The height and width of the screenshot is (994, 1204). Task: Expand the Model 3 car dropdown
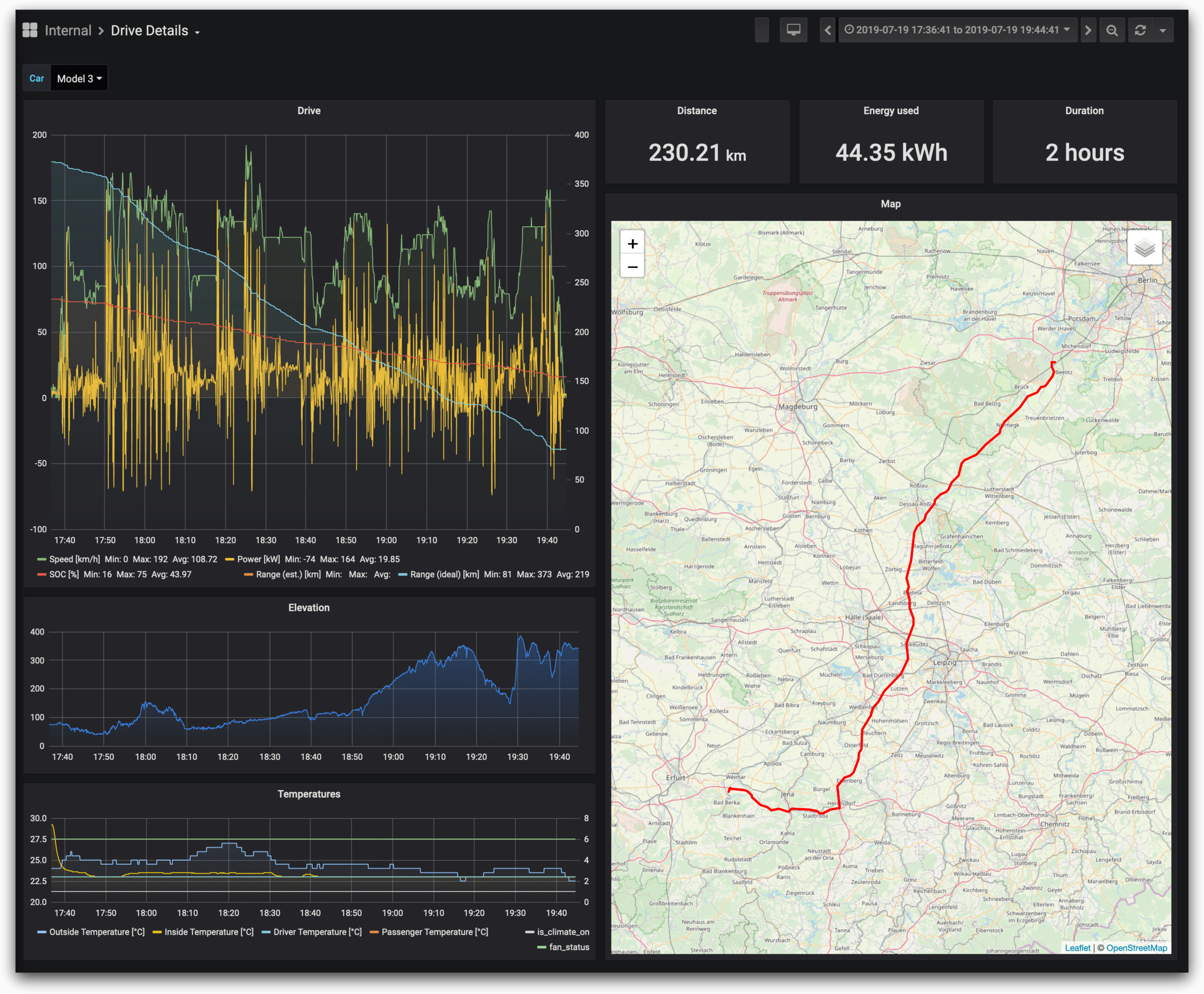78,77
